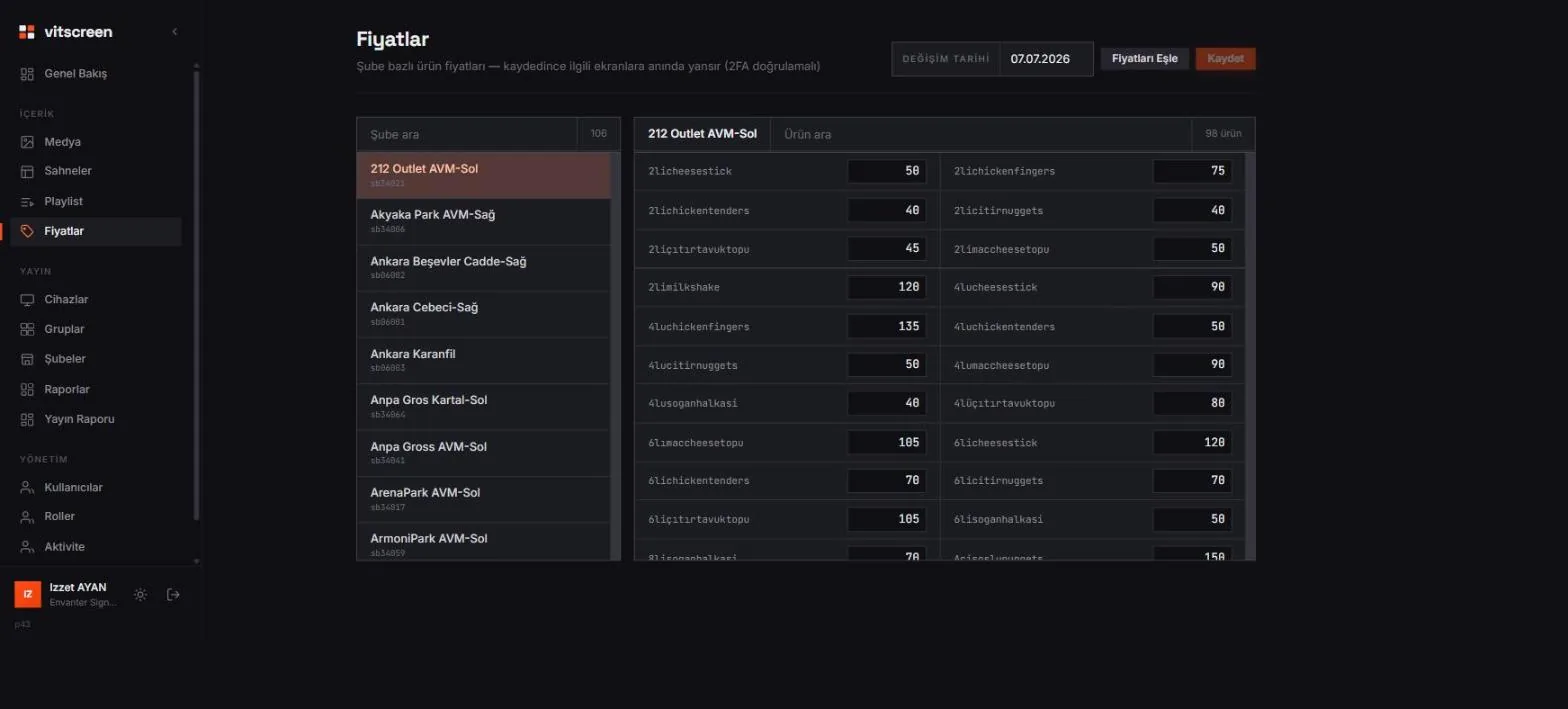
Task: Click the Fiyatlar tag icon
Action: 27,231
